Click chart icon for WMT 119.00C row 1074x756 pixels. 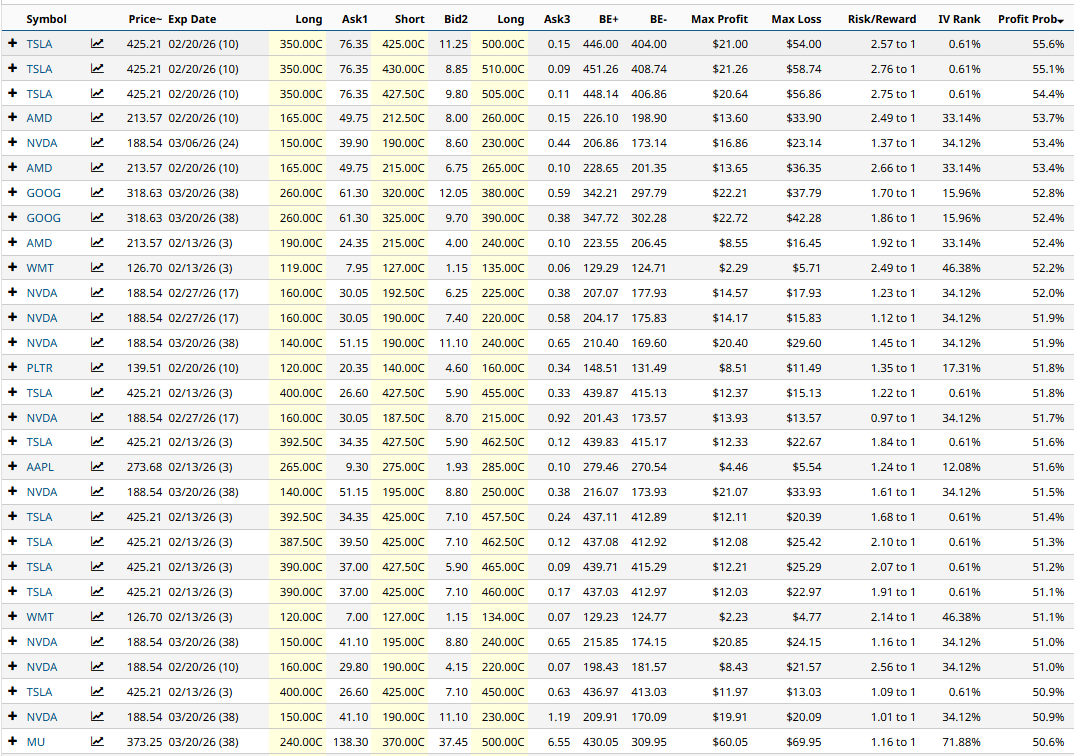point(97,268)
